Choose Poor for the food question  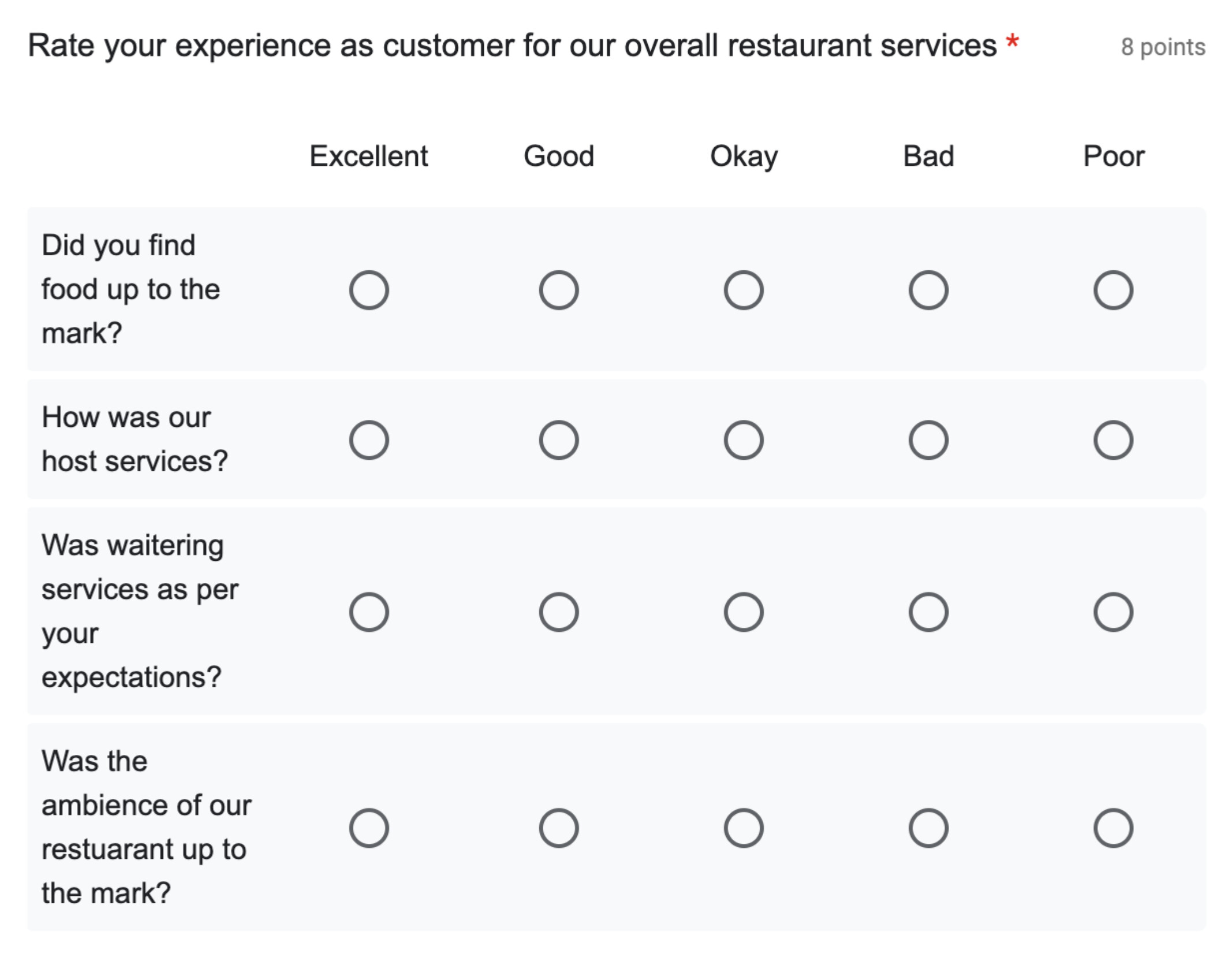1113,290
